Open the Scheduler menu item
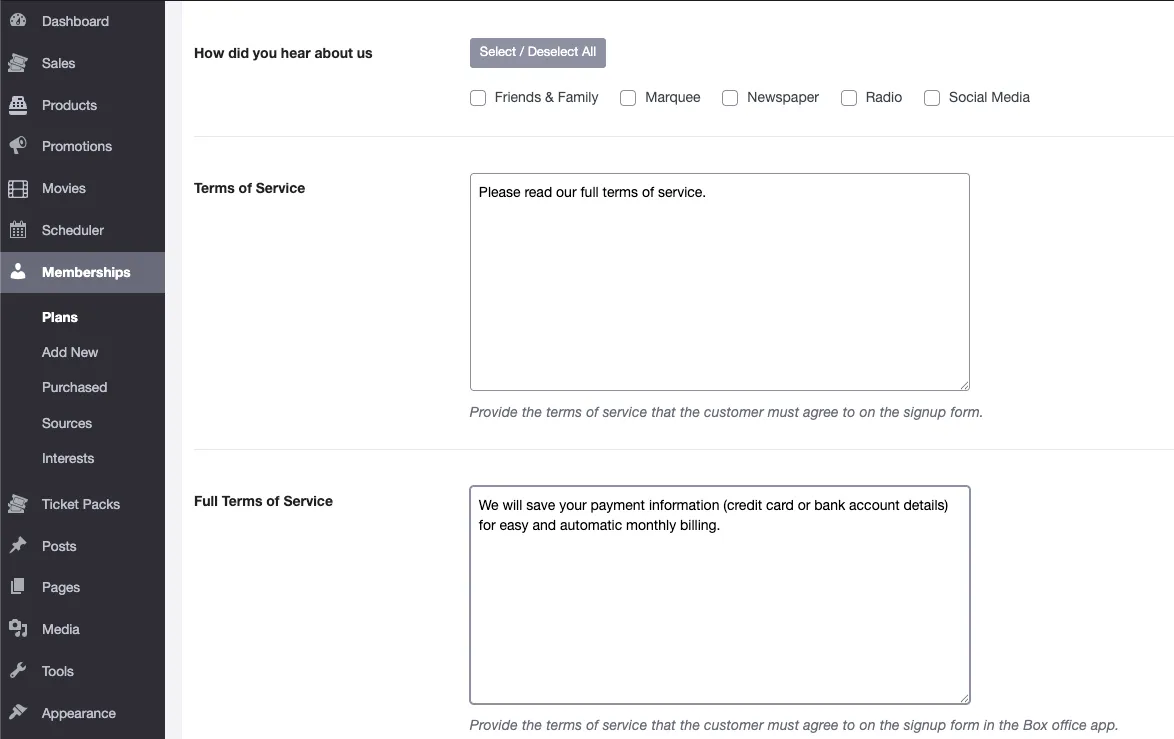The height and width of the screenshot is (739, 1174). point(73,230)
